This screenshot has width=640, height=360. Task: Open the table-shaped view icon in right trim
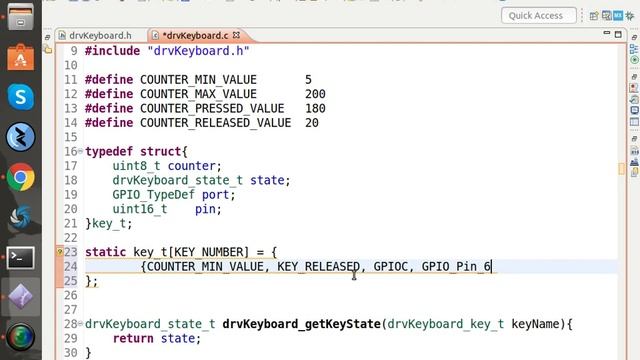[634, 122]
